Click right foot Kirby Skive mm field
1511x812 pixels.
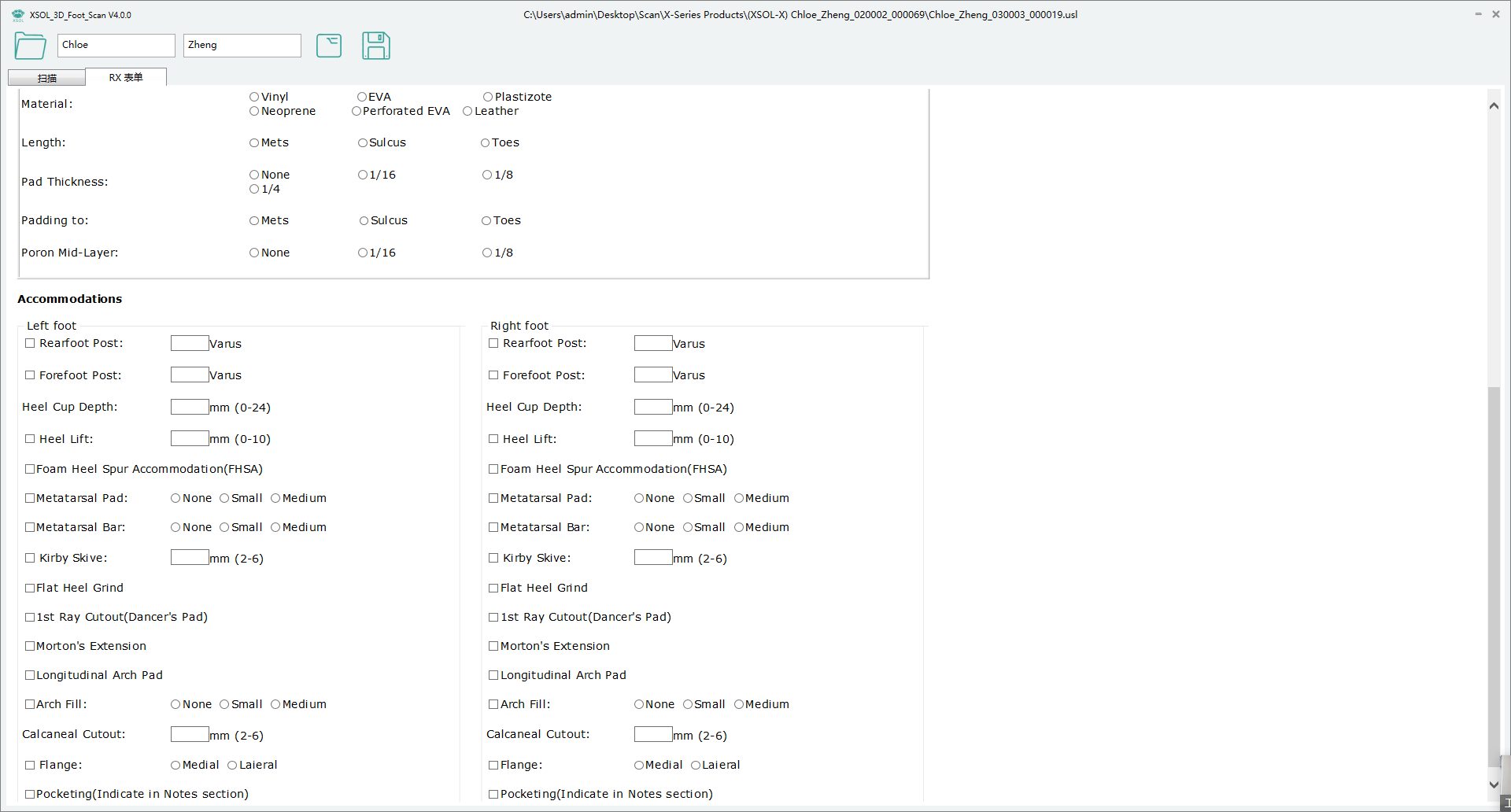point(653,558)
